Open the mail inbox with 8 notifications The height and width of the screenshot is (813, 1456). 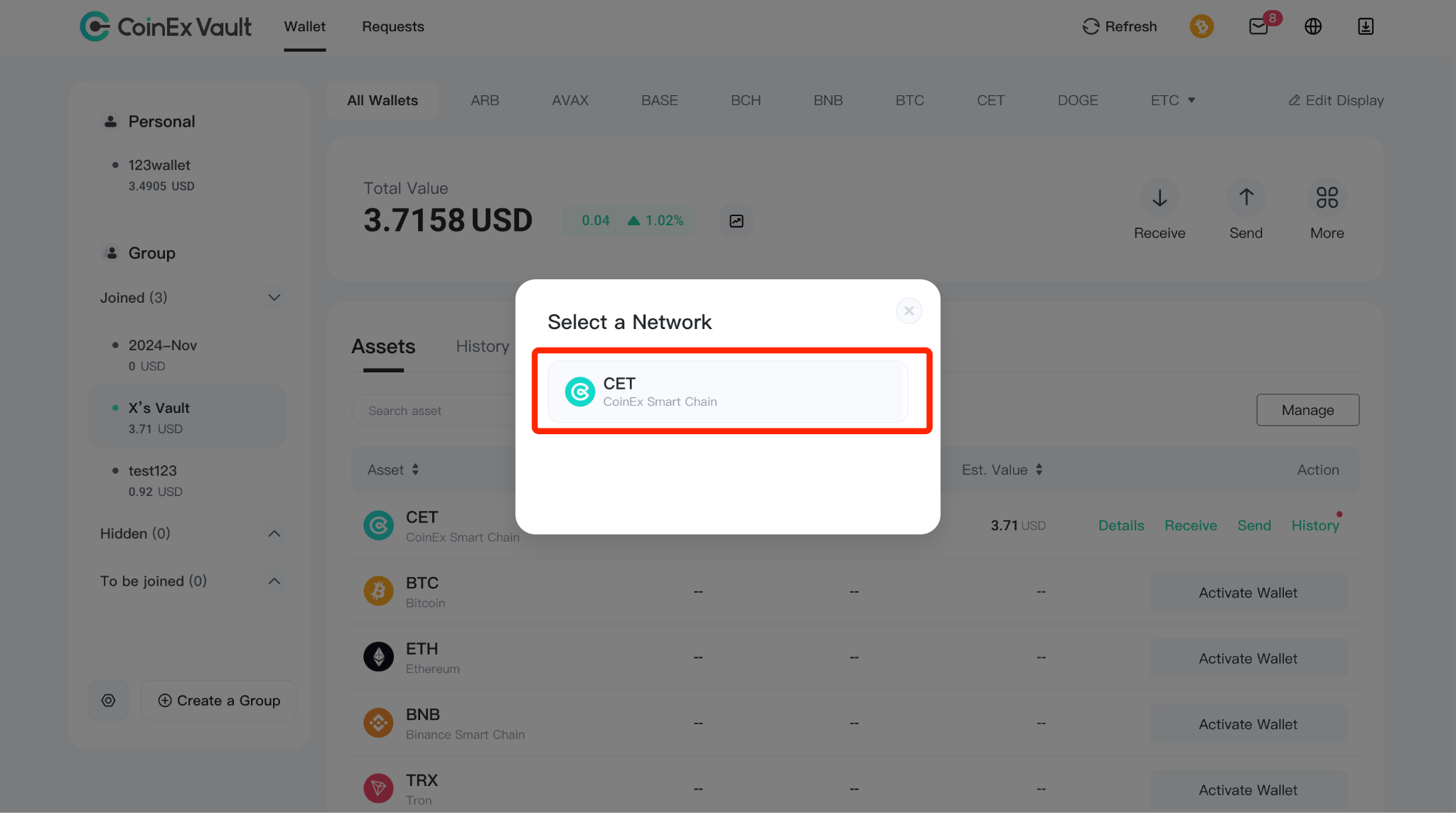pyautogui.click(x=1258, y=26)
